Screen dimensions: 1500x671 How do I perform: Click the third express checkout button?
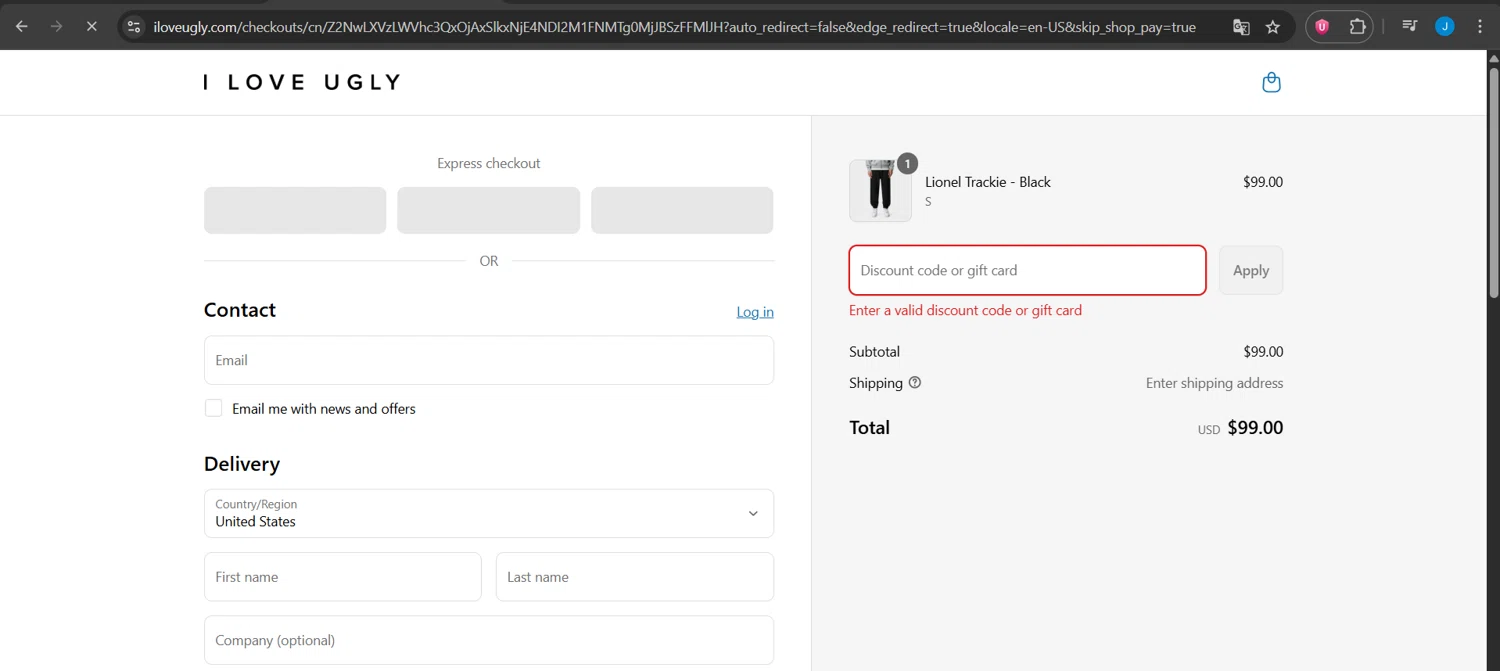click(682, 210)
